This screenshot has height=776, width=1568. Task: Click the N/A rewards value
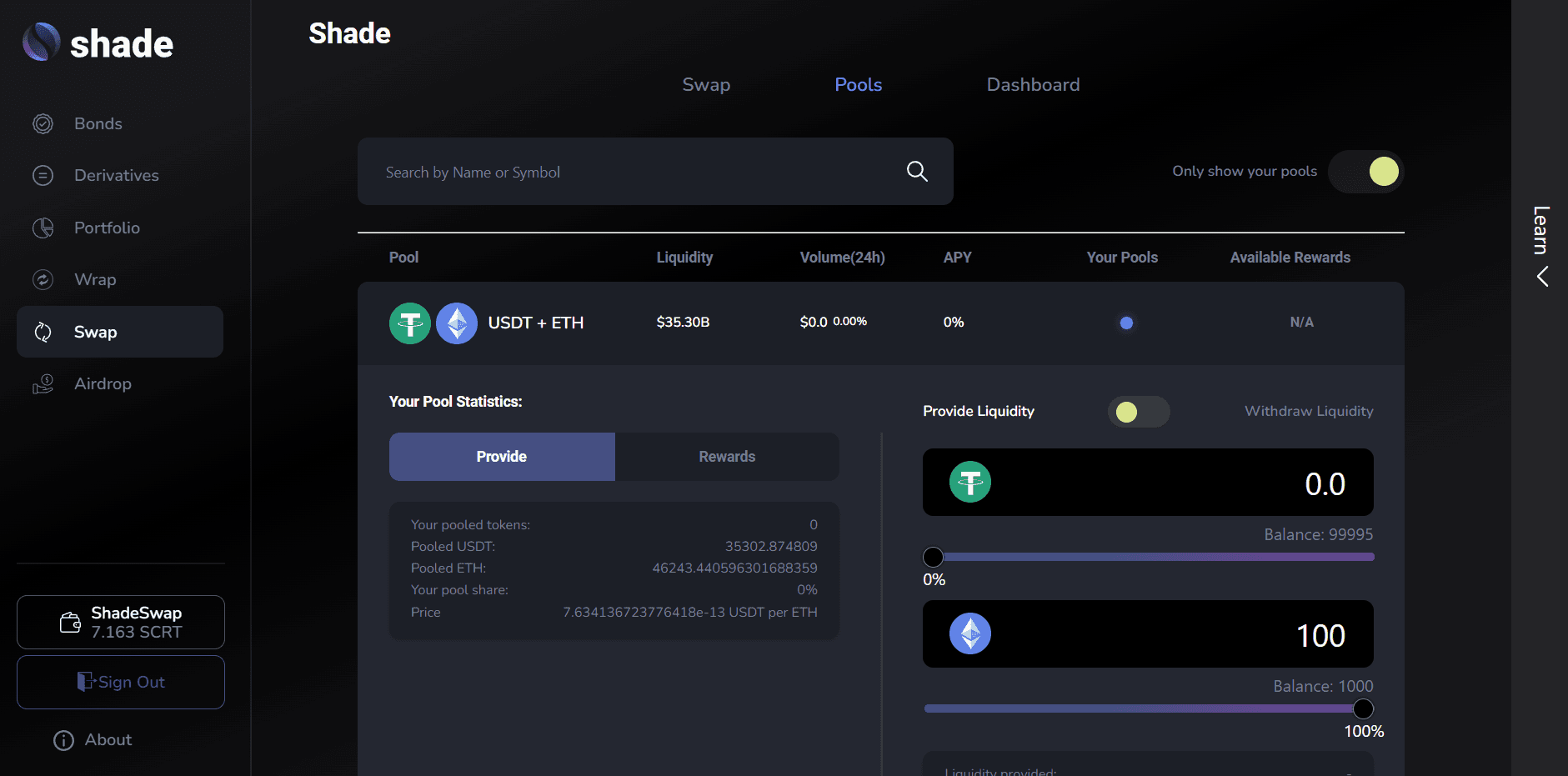click(1301, 322)
